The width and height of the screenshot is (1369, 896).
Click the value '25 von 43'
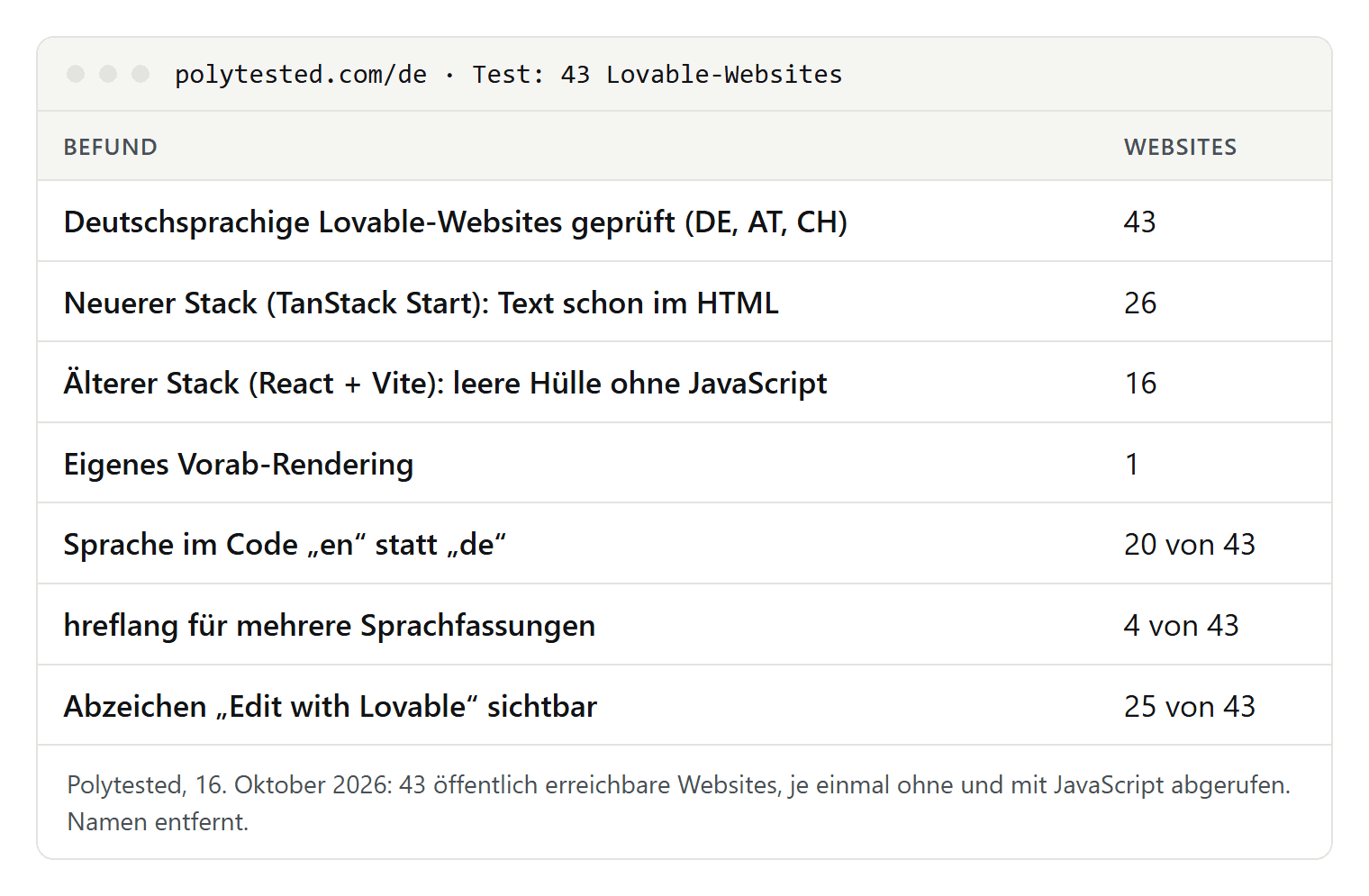click(1190, 706)
